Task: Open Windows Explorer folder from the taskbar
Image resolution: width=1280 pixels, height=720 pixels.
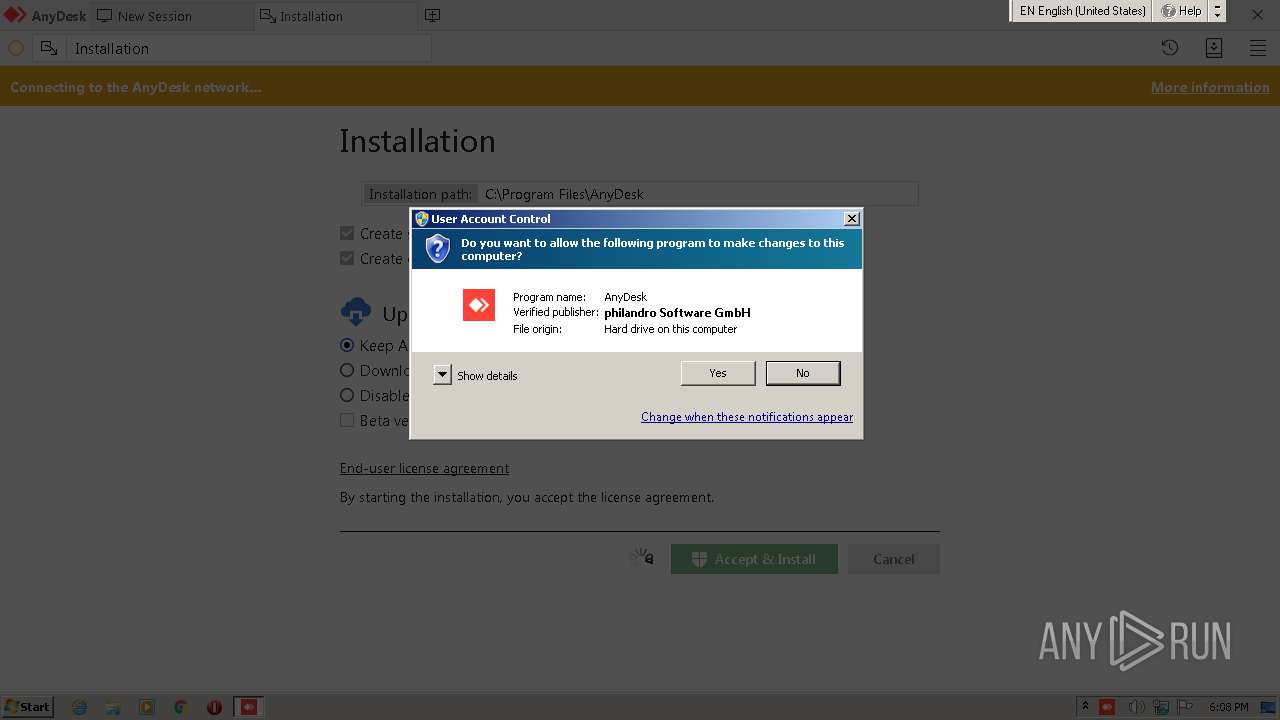Action: click(113, 707)
